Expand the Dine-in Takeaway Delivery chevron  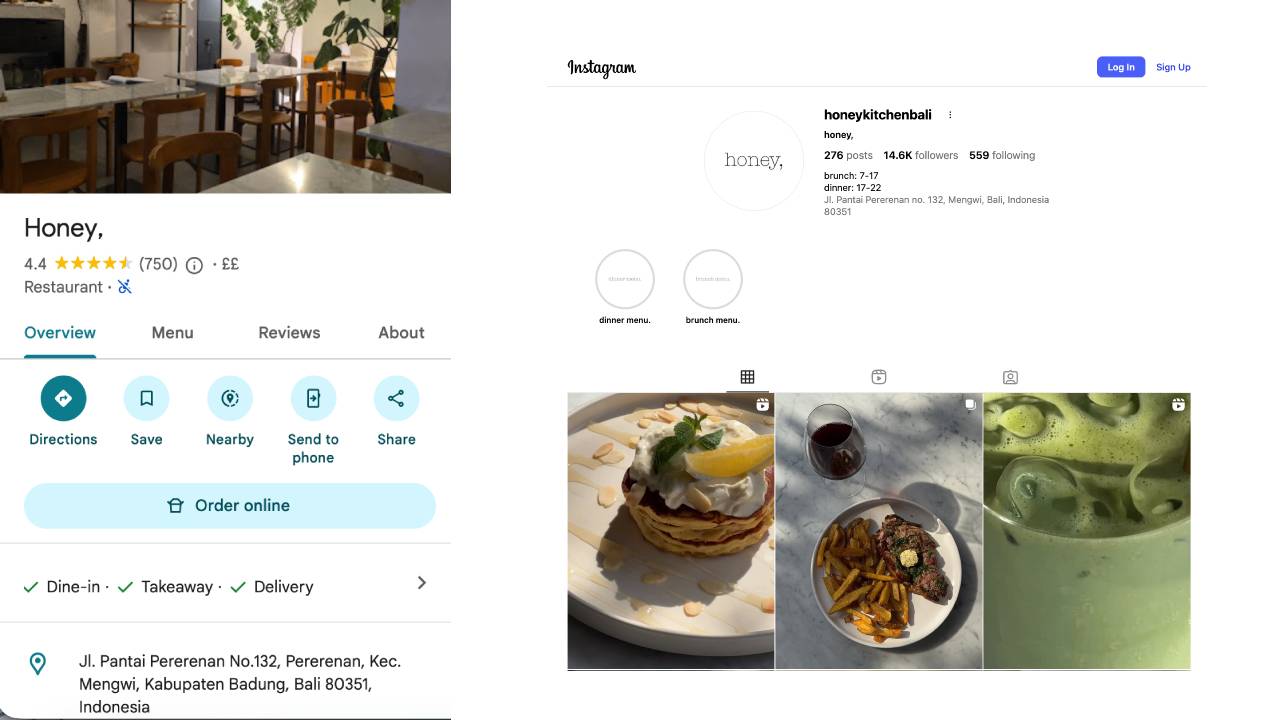[x=422, y=583]
